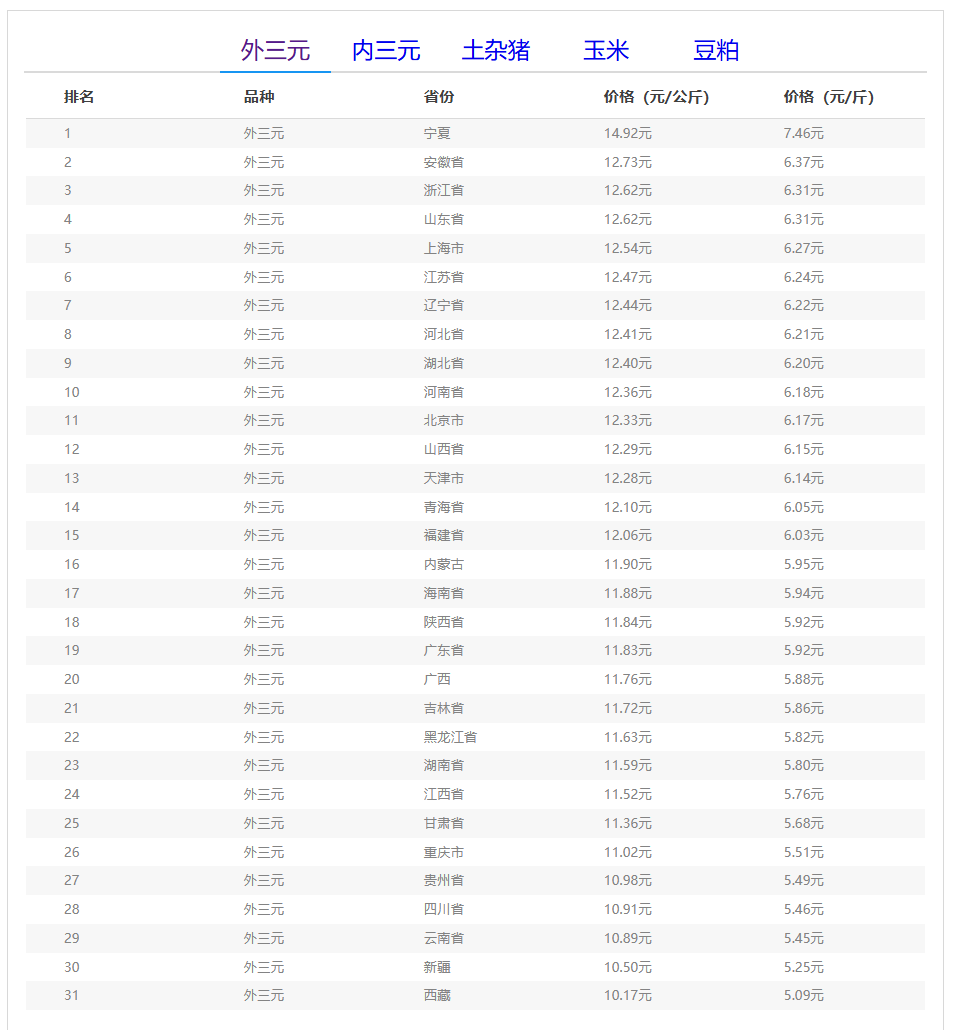Click the 14.92元 price cell
Image resolution: width=960 pixels, height=1030 pixels.
[x=627, y=133]
